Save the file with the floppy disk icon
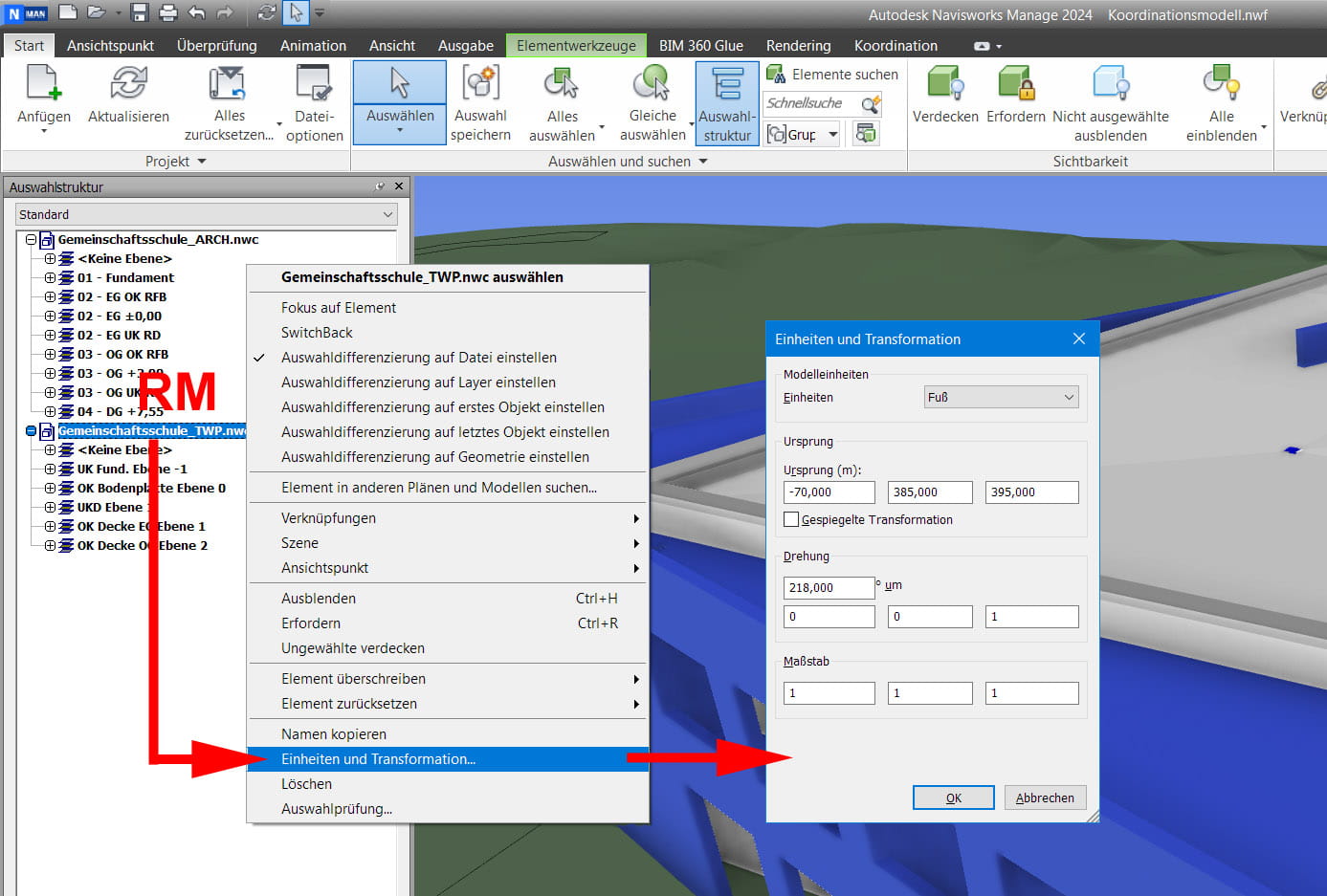This screenshot has height=896, width=1327. point(140,12)
